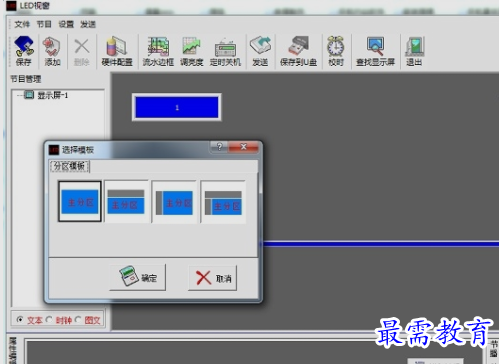Choose template with top and left bars
499x364 pixels.
coord(223,201)
